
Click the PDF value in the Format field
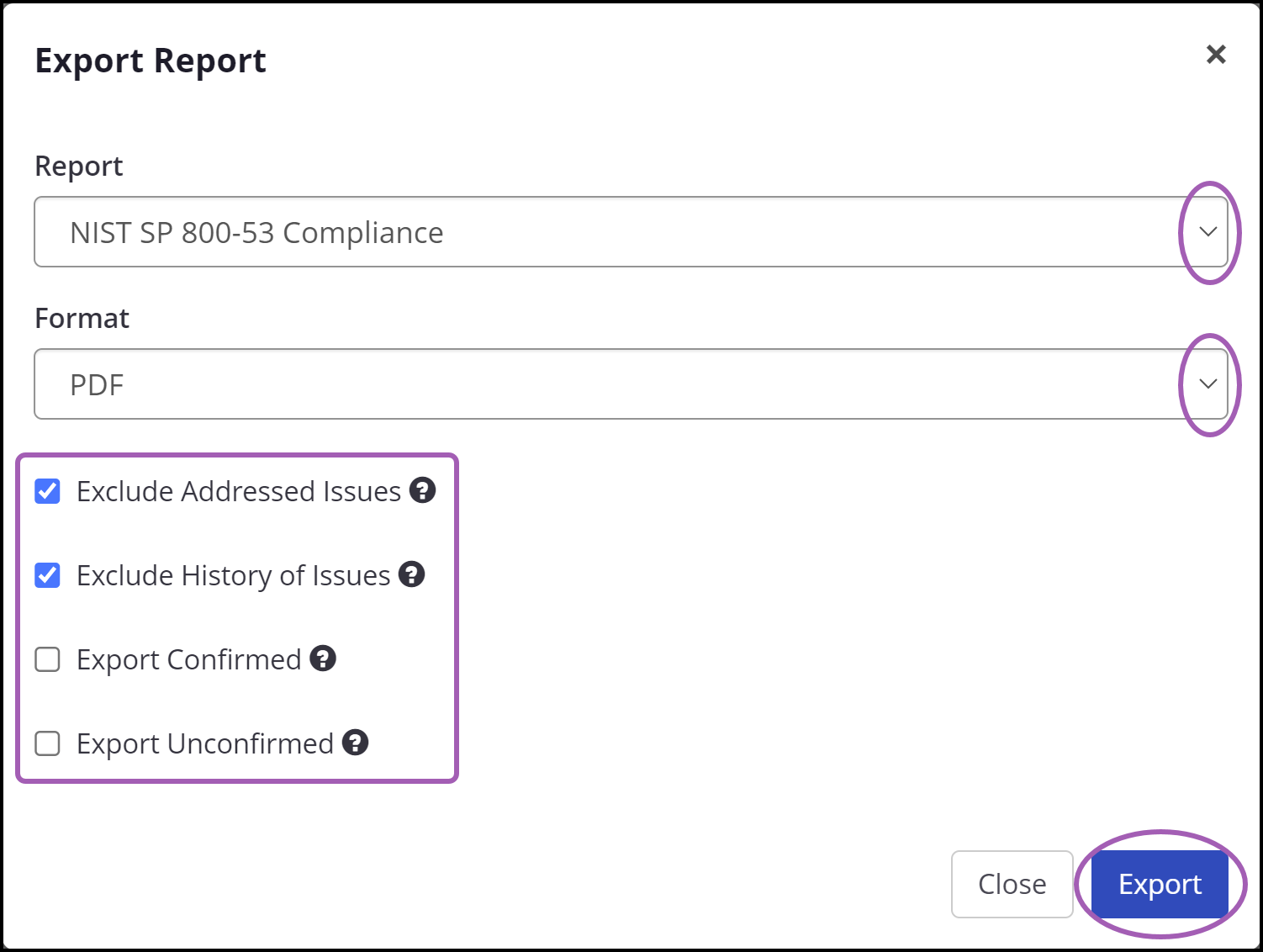[x=96, y=384]
